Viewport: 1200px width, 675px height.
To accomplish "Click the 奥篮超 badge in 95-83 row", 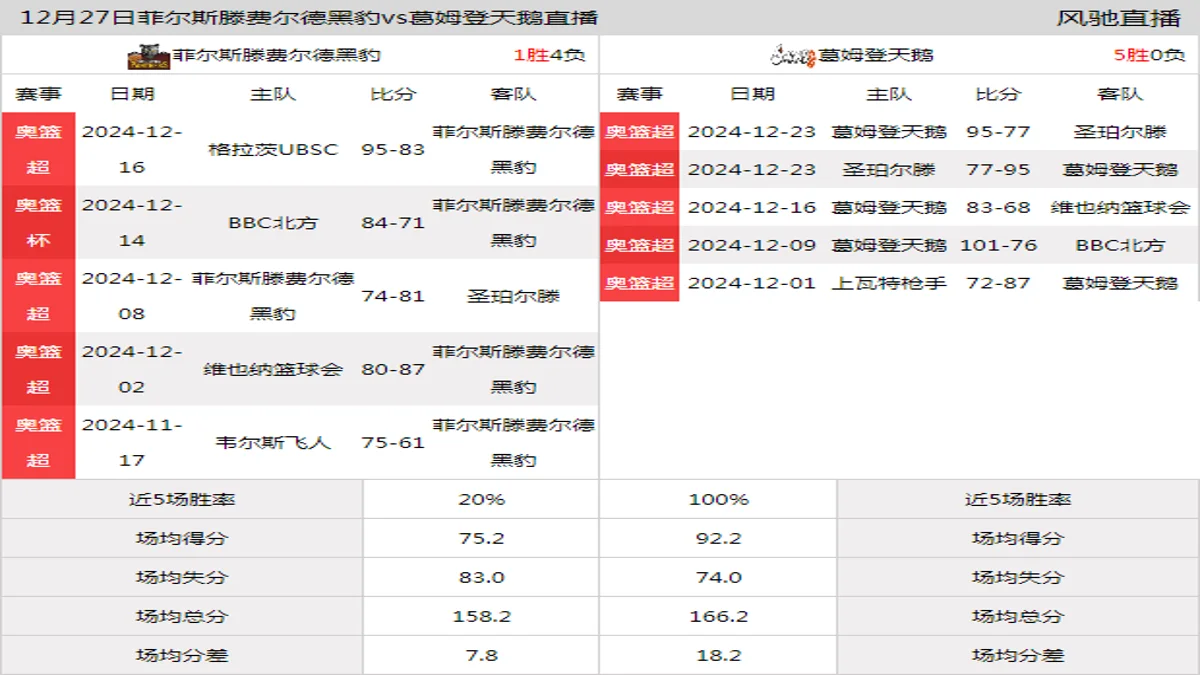I will click(x=38, y=149).
